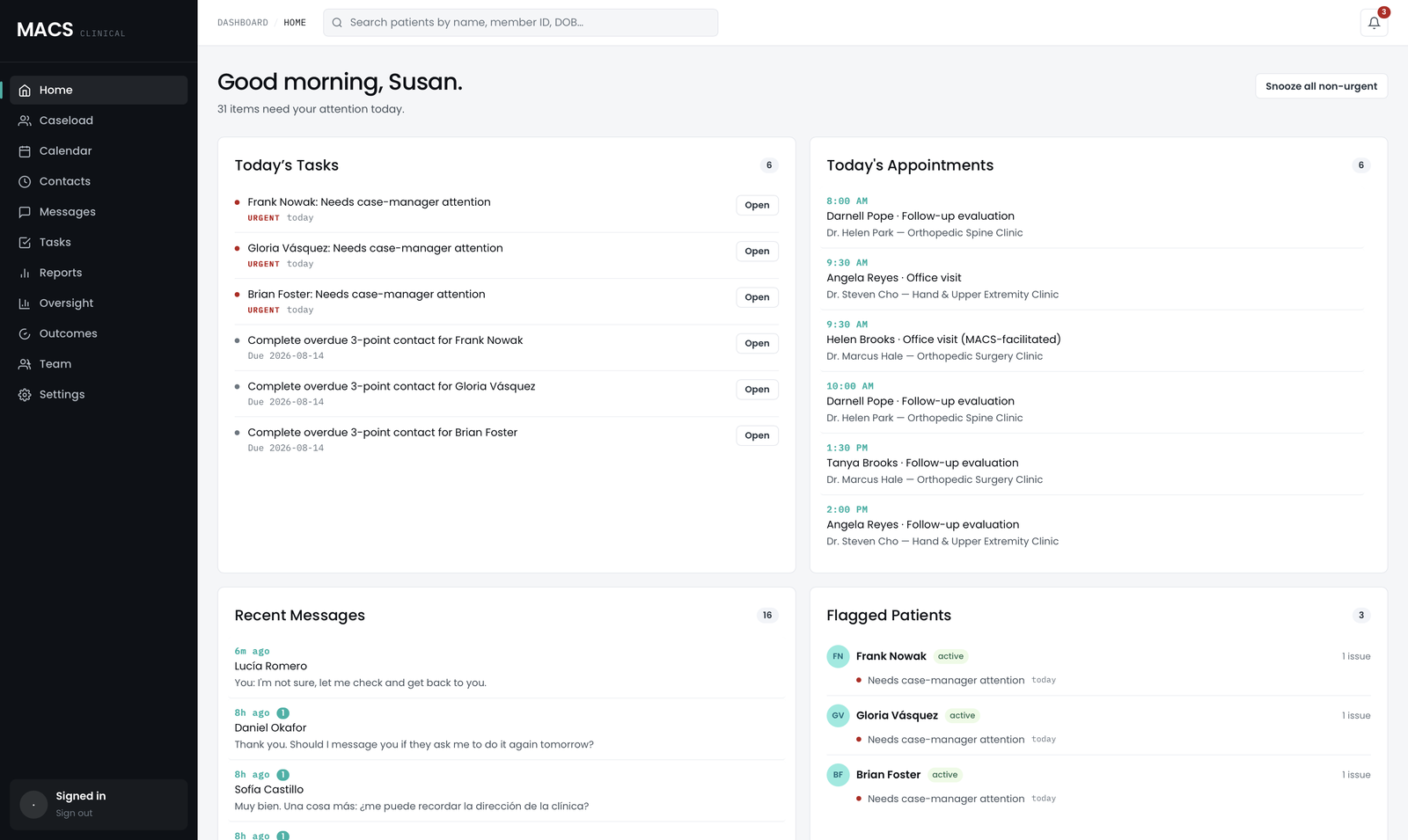Click the signed-in user avatar
This screenshot has width=1408, height=840.
33,805
